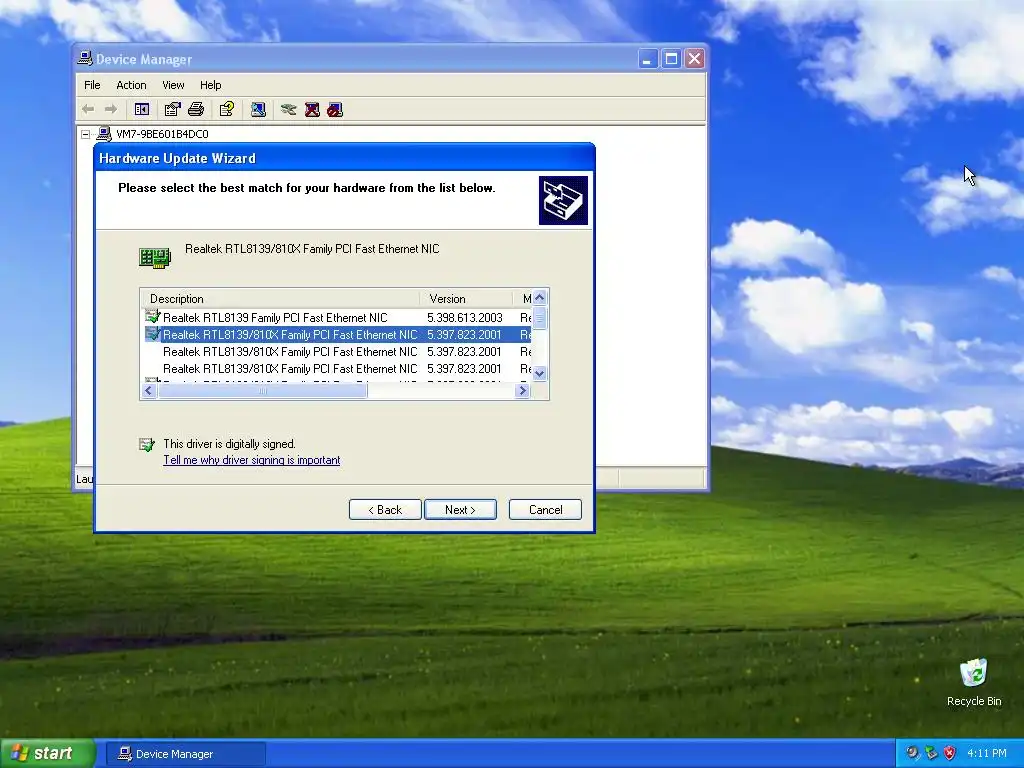The image size is (1024, 768).
Task: Select the VM7-9BE601B4DC0 computer node
Action: tap(162, 134)
